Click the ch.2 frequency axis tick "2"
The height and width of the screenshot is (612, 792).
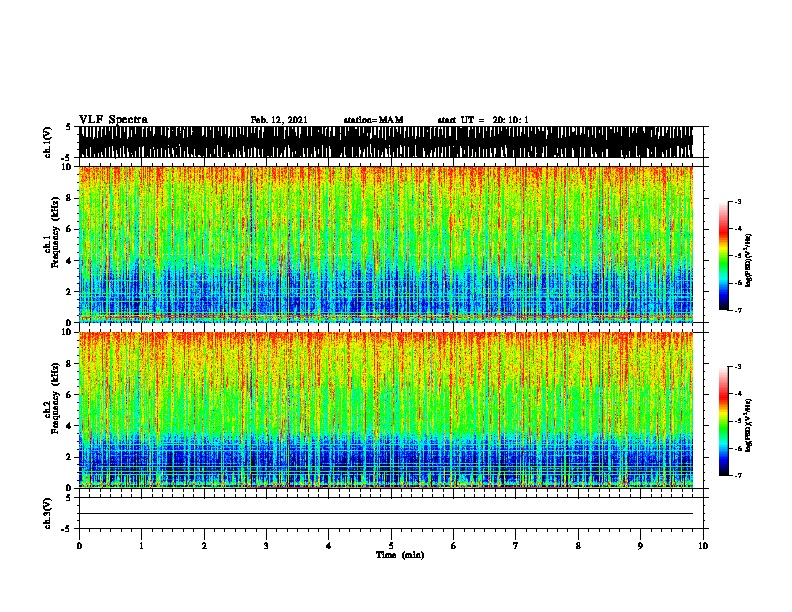coord(71,457)
